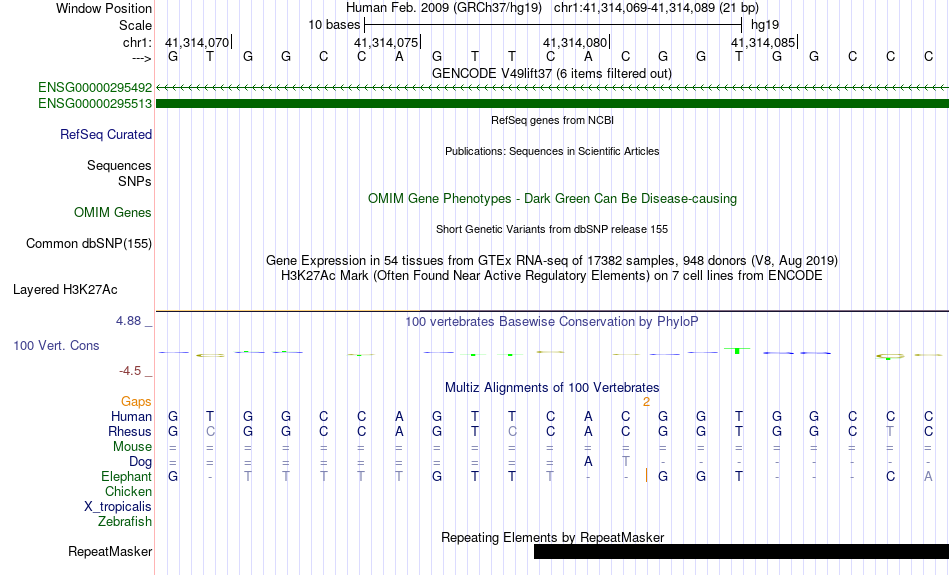Click Multiz Alignments of 100 Vertebrates title
950x575 pixels.
(x=552, y=388)
